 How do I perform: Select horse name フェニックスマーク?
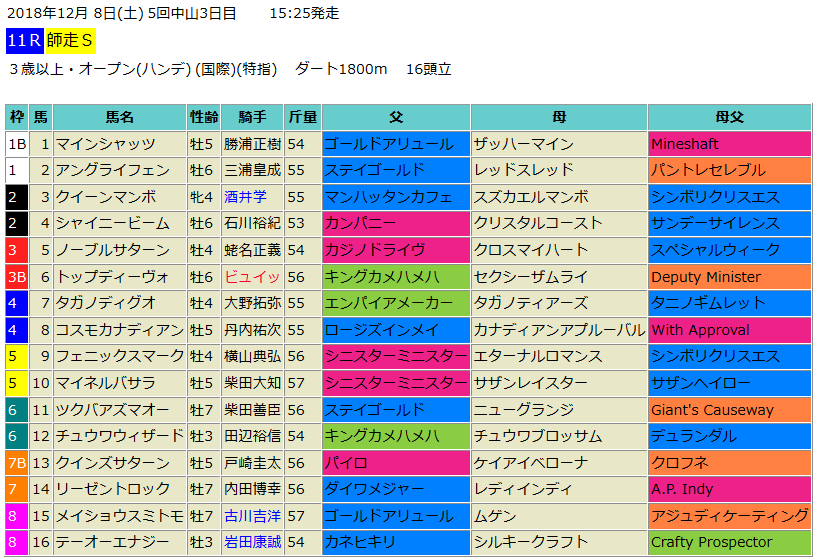pyautogui.click(x=120, y=357)
